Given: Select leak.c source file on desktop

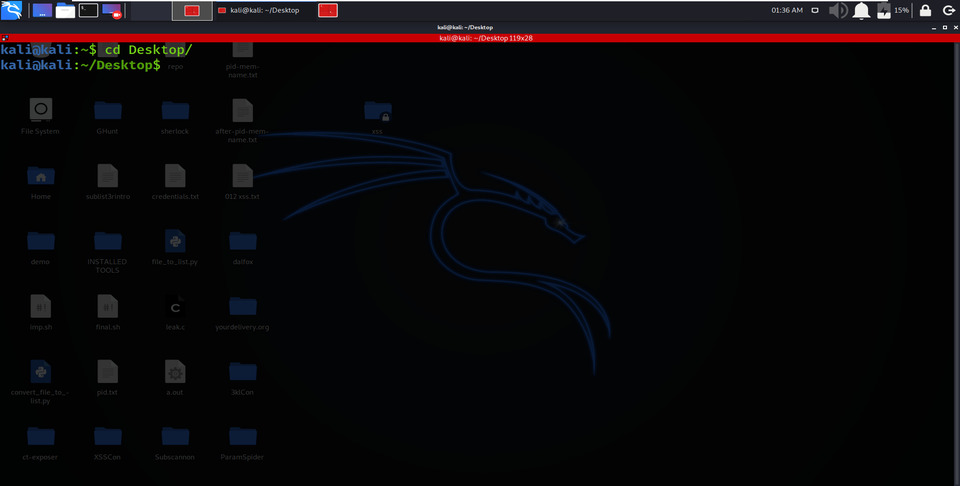Looking at the screenshot, I should (175, 312).
